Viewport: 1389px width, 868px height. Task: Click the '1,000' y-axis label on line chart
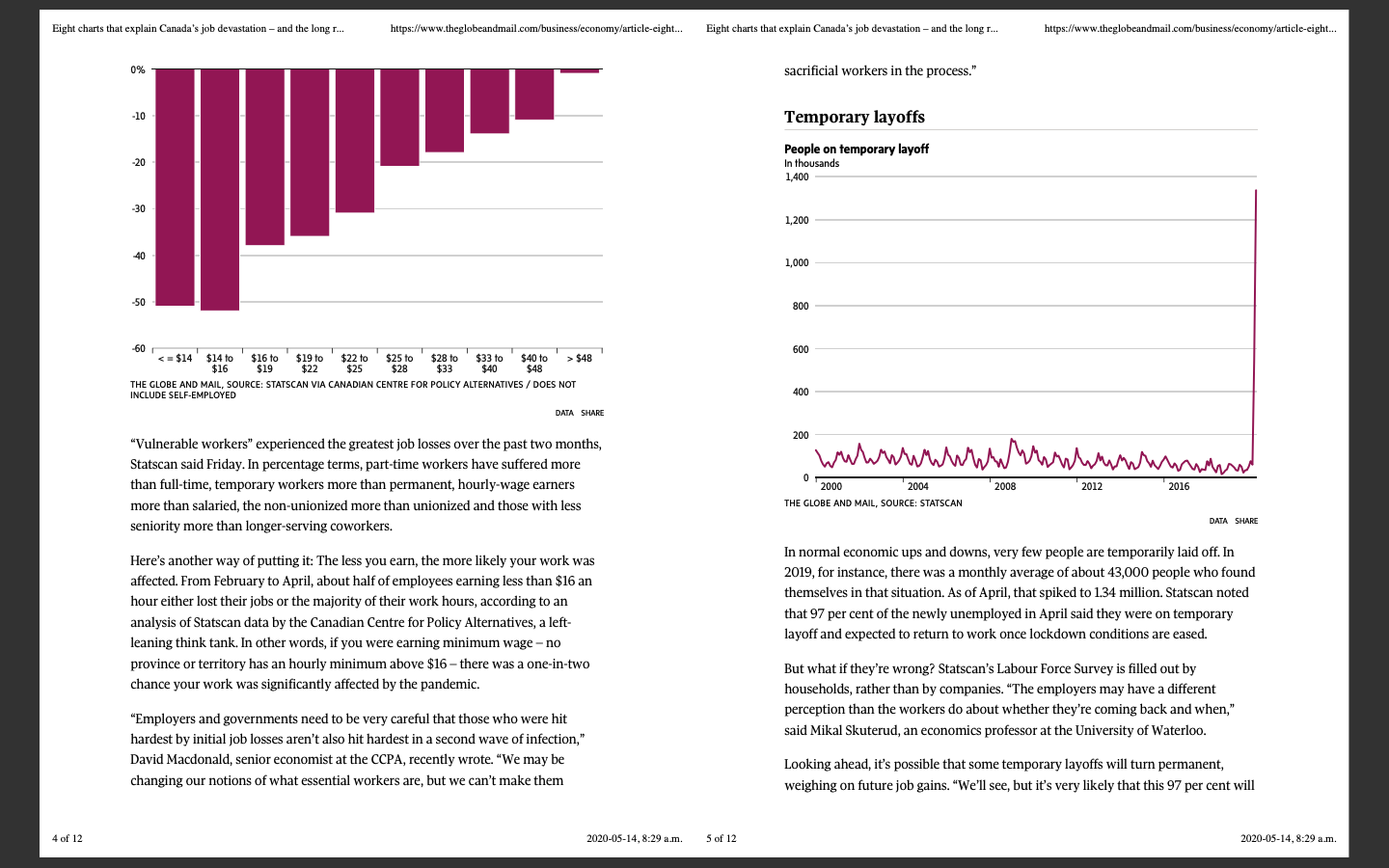click(797, 263)
